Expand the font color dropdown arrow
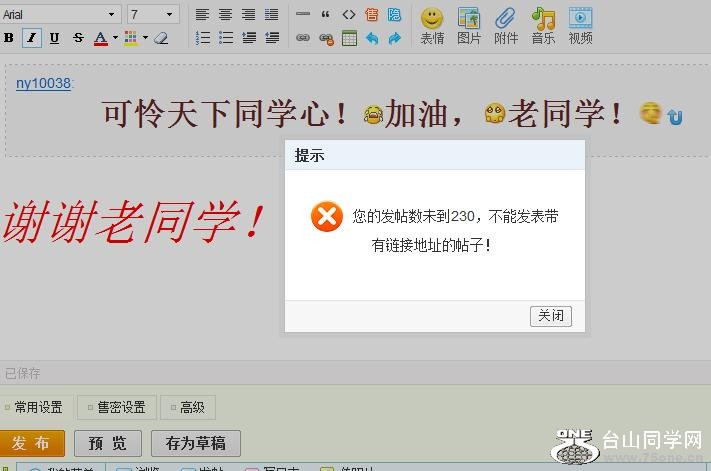Screen dimensions: 711x471 [115, 38]
